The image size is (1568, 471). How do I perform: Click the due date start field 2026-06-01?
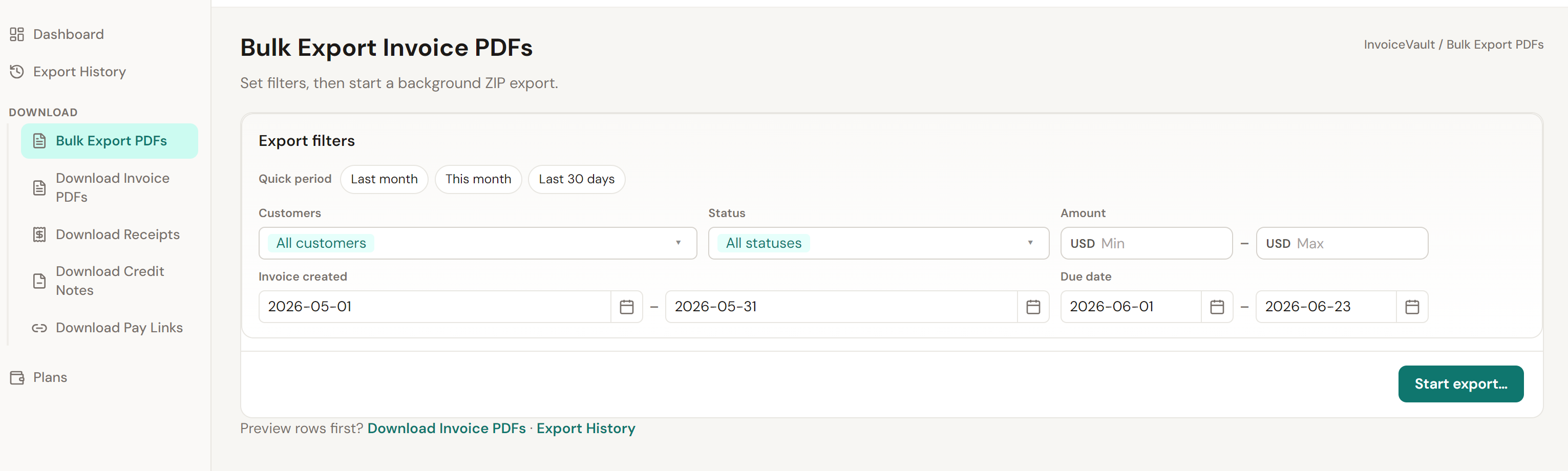pyautogui.click(x=1131, y=307)
